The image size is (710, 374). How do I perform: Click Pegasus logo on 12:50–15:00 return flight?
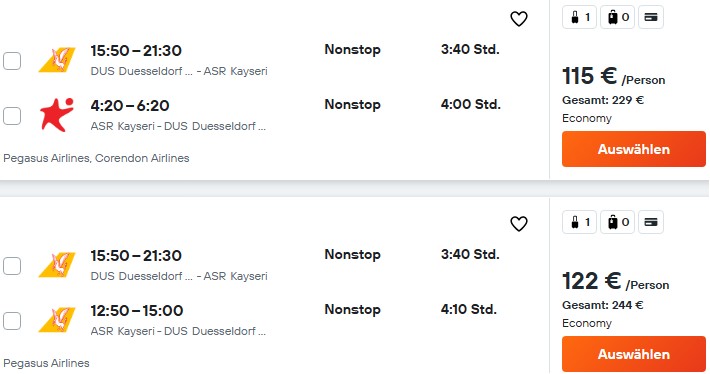click(x=57, y=320)
